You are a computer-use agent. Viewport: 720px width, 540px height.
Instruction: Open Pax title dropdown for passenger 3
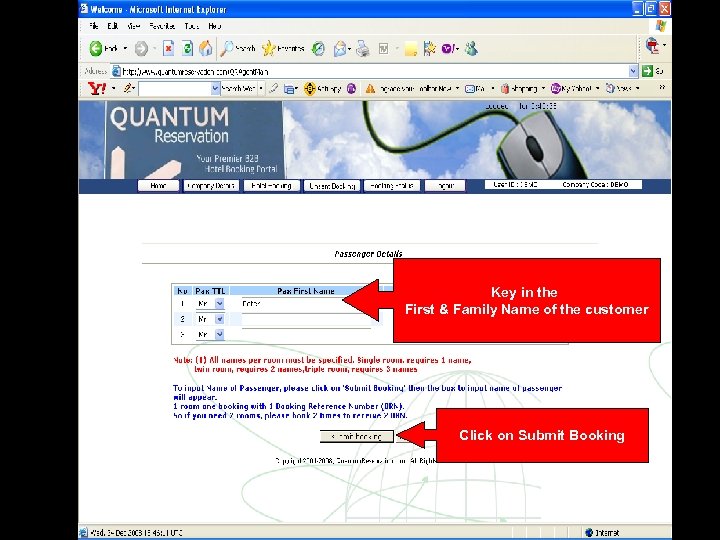click(x=219, y=334)
